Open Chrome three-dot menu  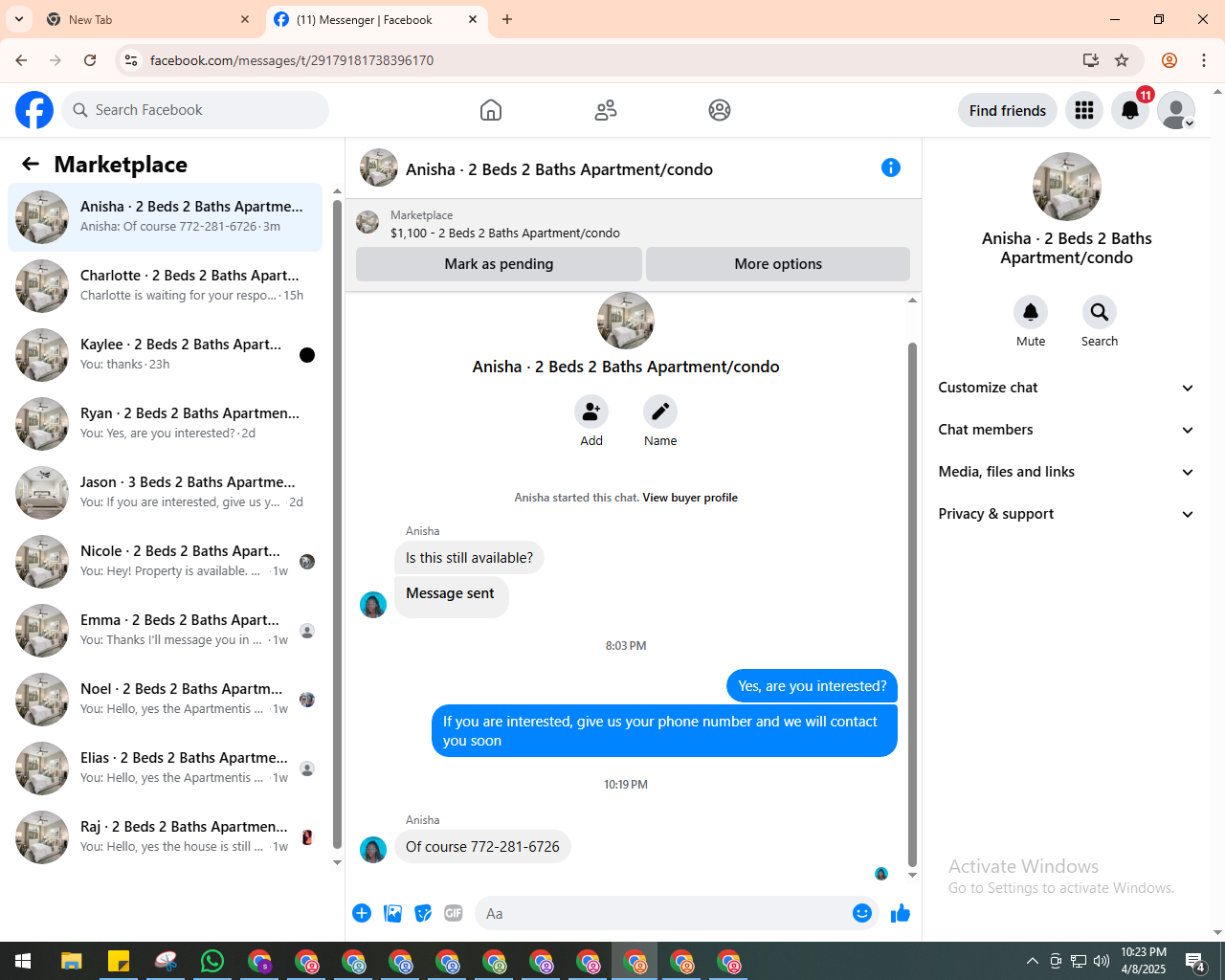pyautogui.click(x=1204, y=60)
